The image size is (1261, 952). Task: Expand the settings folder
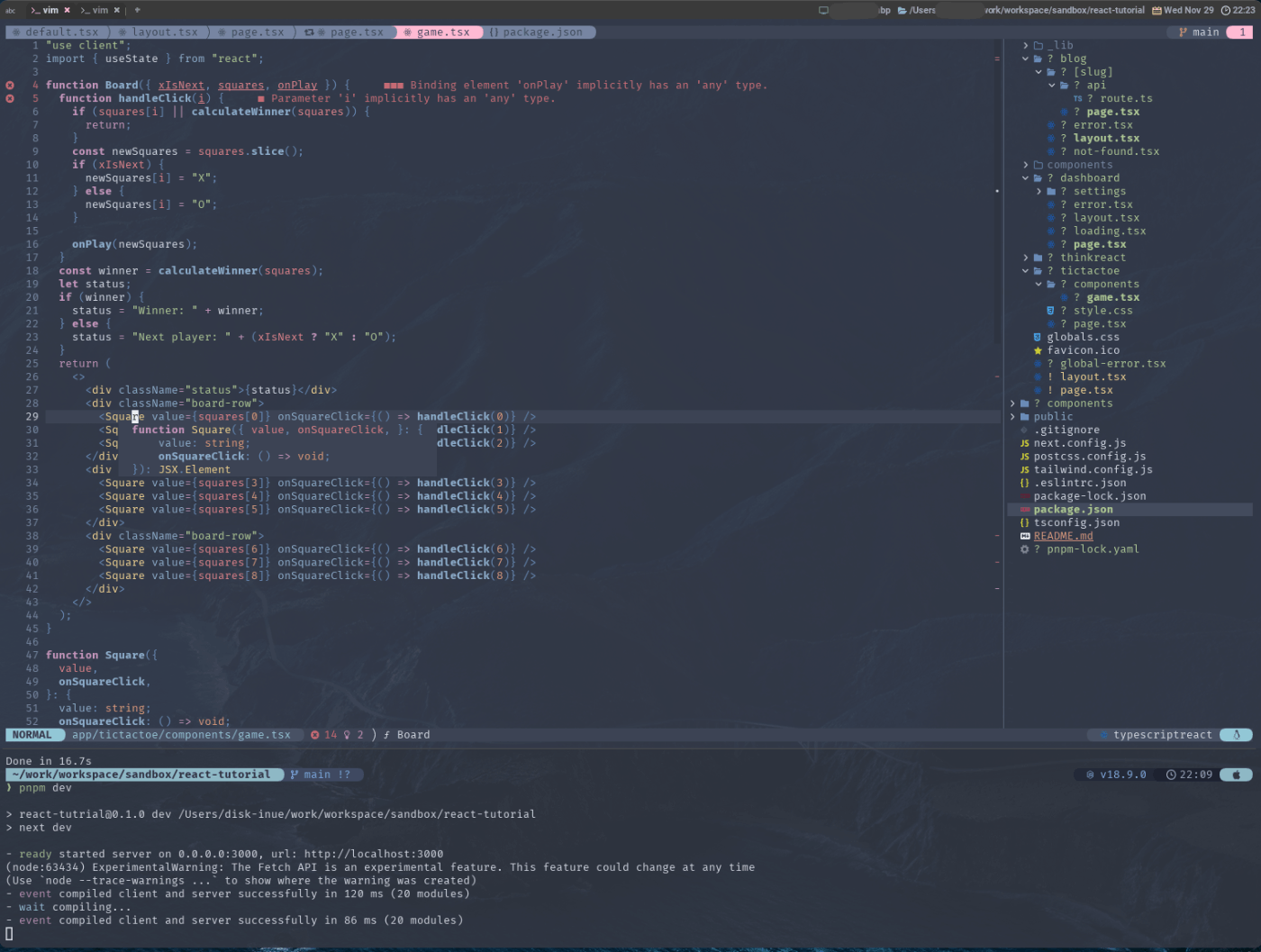pos(1039,191)
